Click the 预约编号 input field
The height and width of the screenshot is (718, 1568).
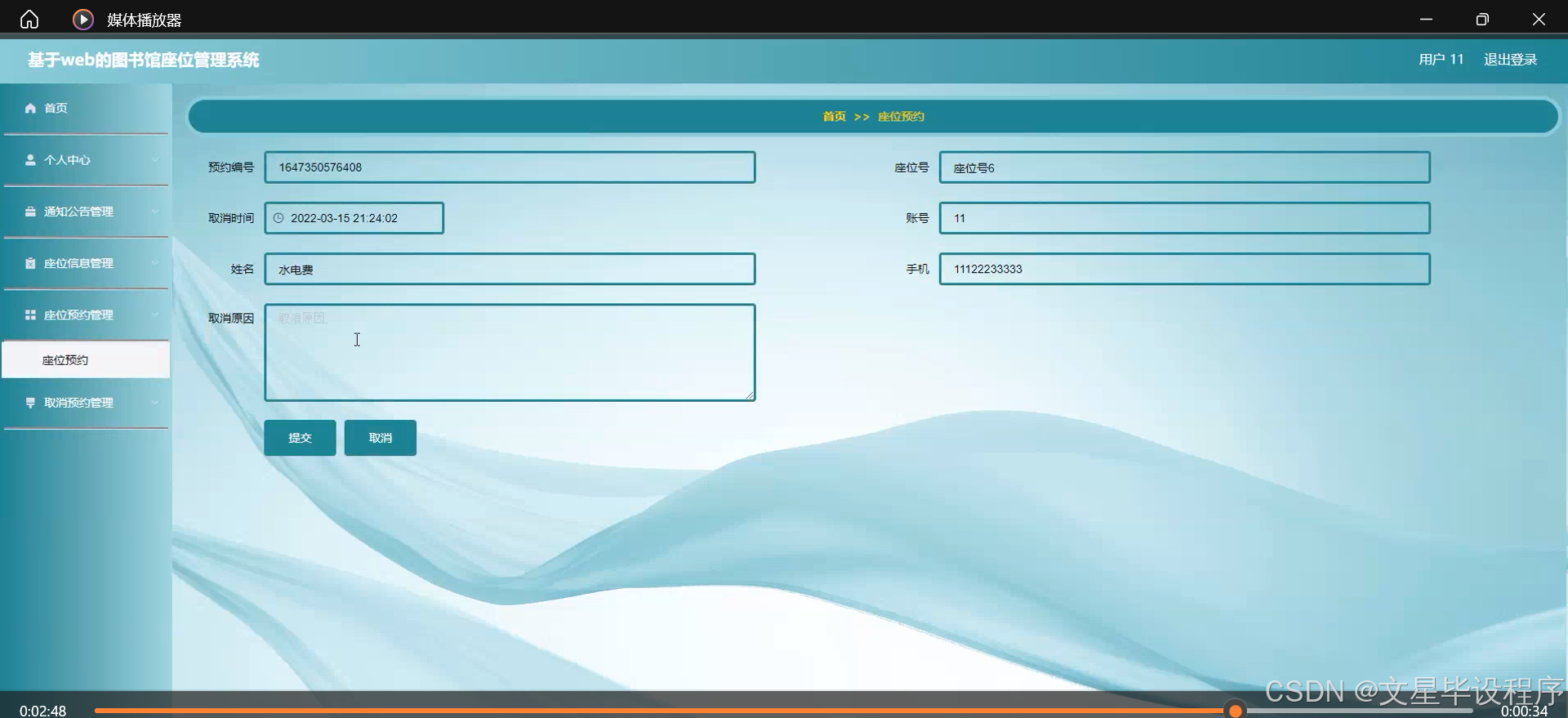click(x=510, y=167)
